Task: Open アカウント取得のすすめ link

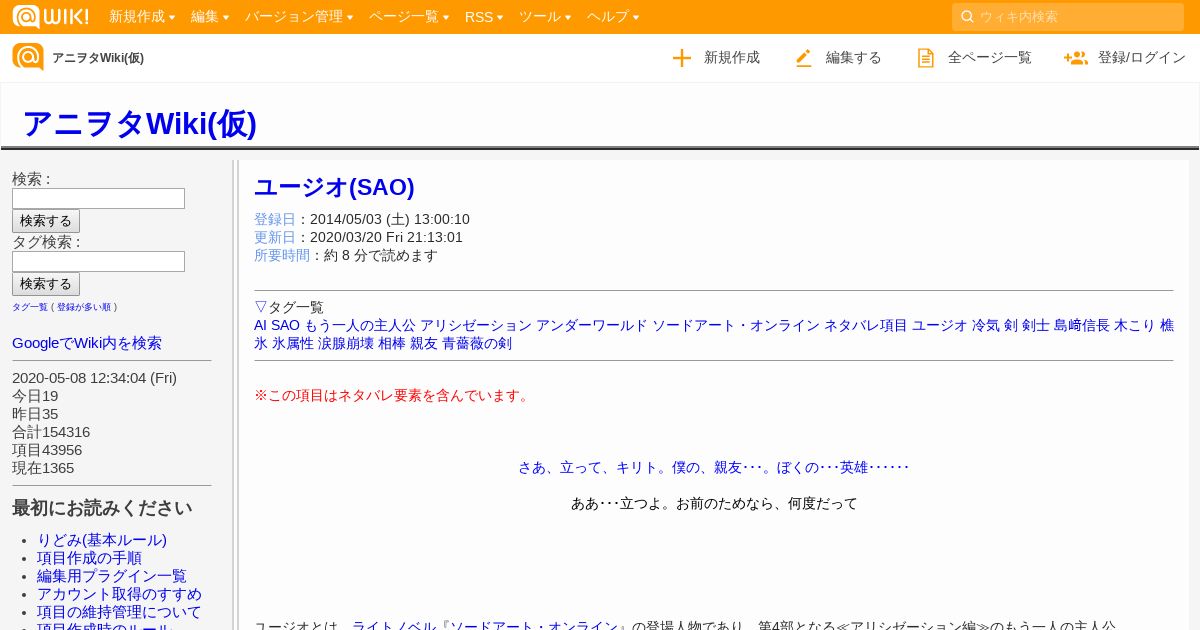Action: coord(119,594)
